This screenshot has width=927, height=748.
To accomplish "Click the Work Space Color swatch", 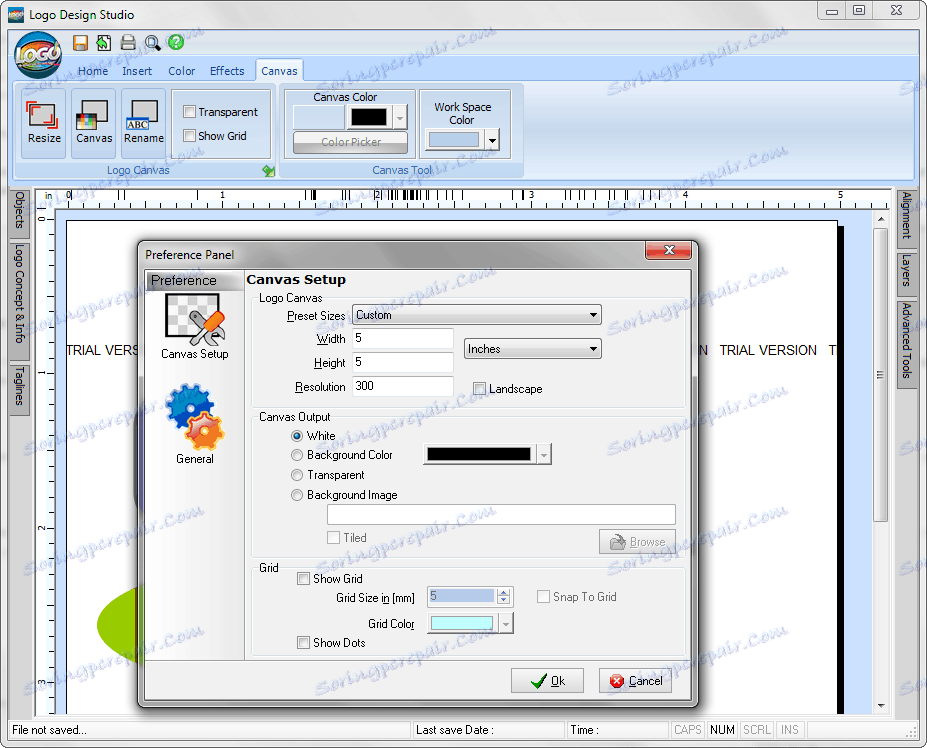I will pos(454,140).
